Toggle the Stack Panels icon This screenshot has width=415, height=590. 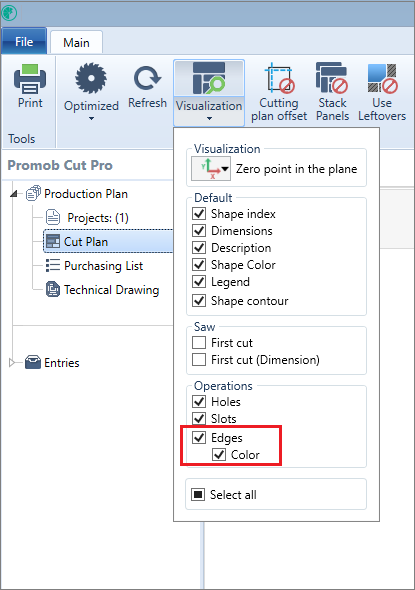point(332,78)
